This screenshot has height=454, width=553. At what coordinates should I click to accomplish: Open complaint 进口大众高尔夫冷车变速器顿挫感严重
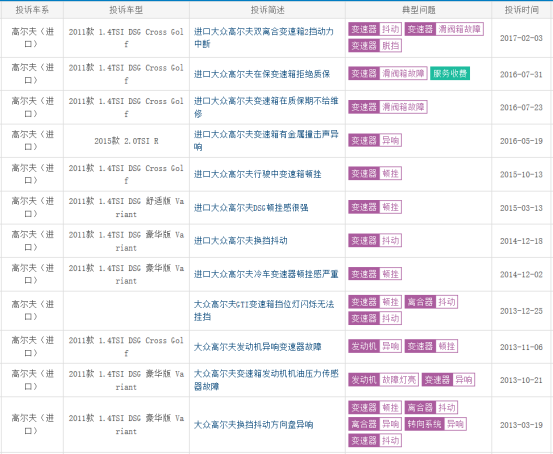point(266,274)
